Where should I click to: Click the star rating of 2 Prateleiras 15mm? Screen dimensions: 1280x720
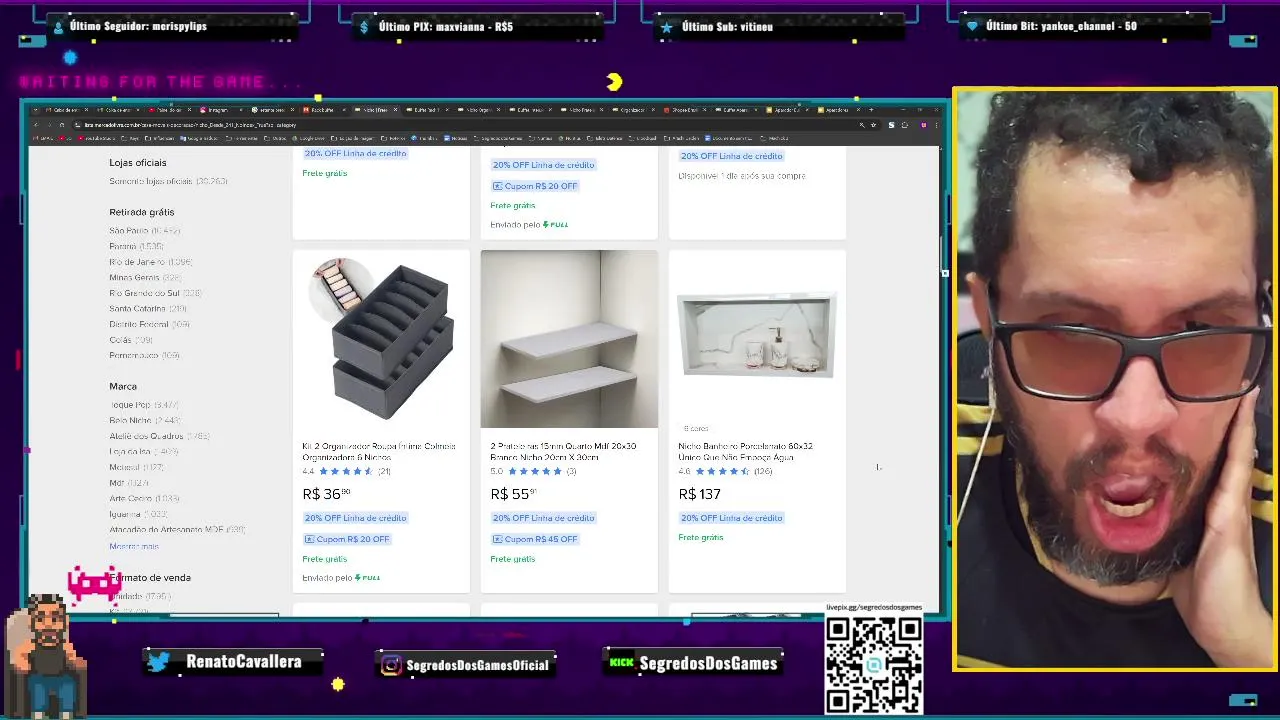[x=535, y=471]
